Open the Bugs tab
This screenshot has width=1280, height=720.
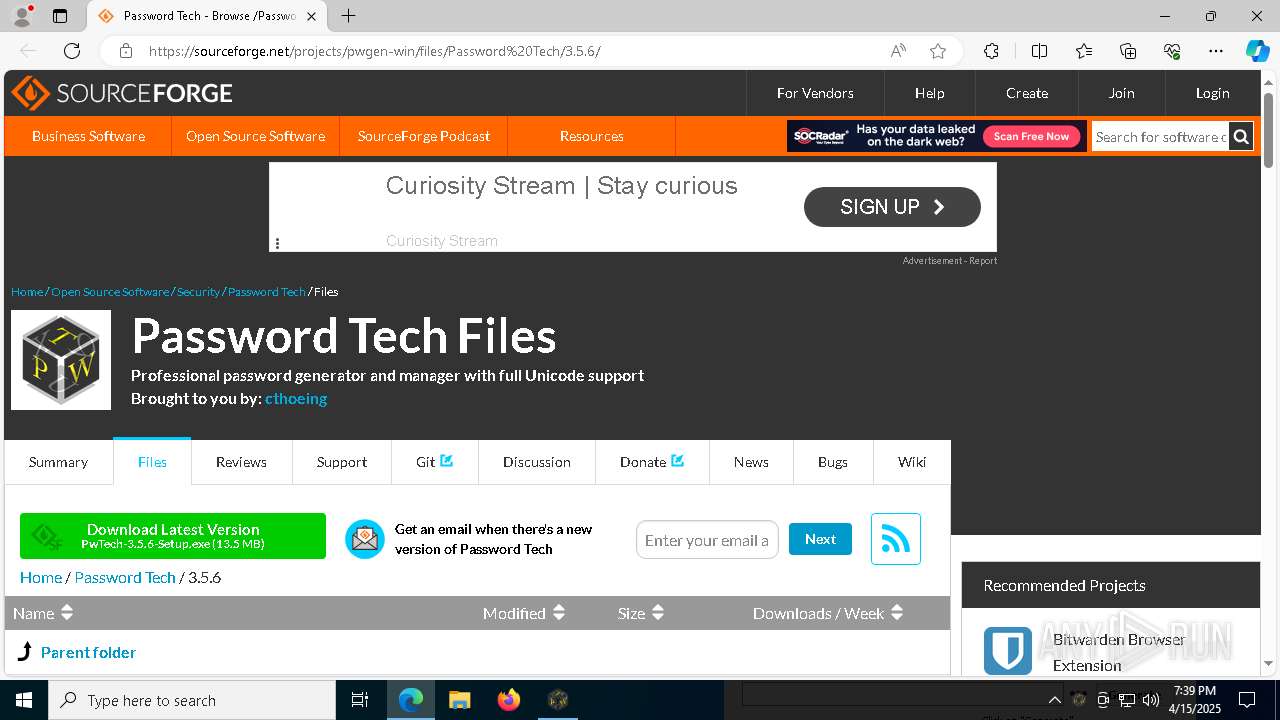click(833, 462)
